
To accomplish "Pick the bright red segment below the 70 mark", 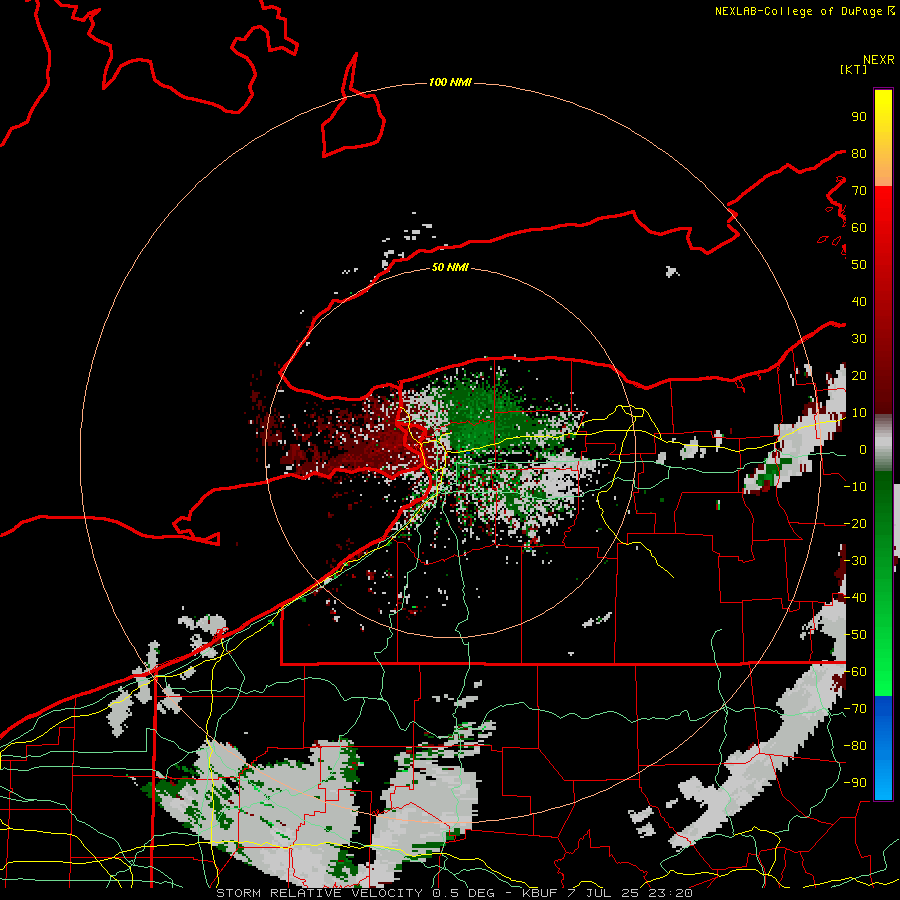I will point(883,207).
